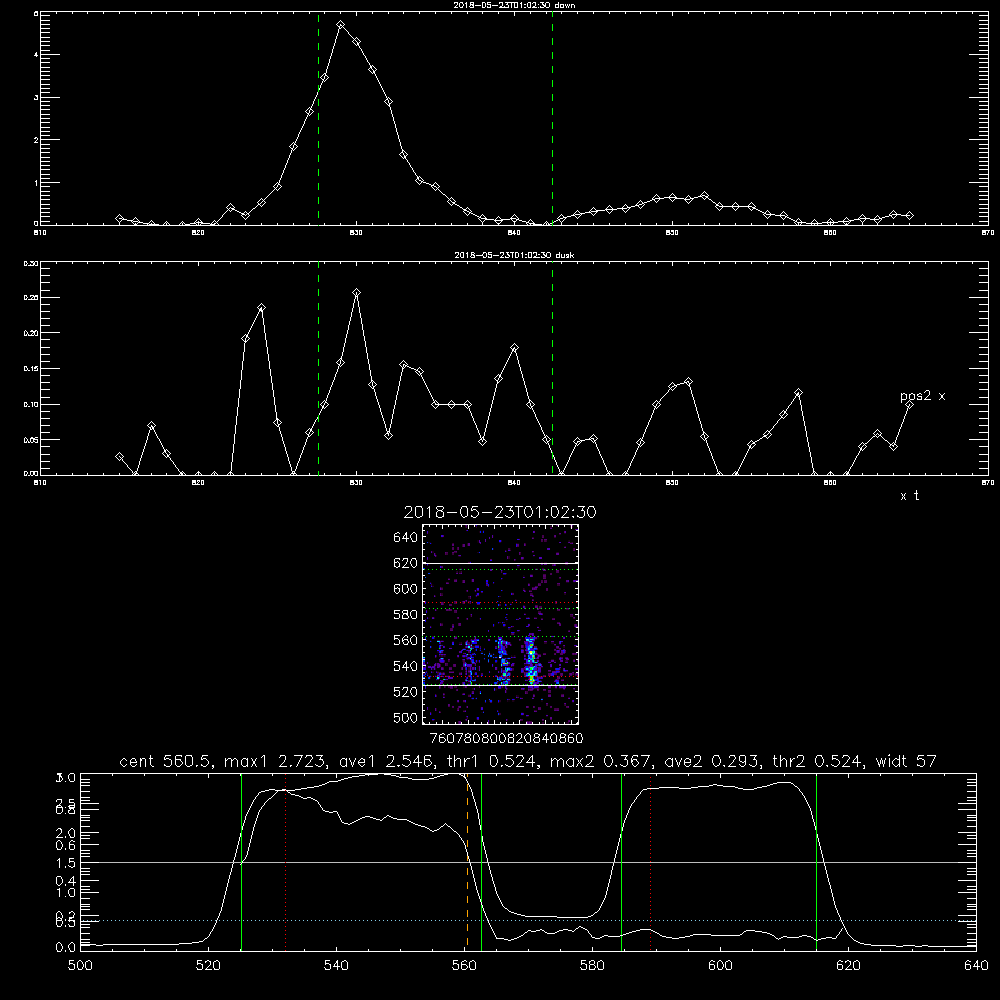1000x1000 pixels.
Task: Click bottom plot x-axis label '500'
Action: (80, 966)
